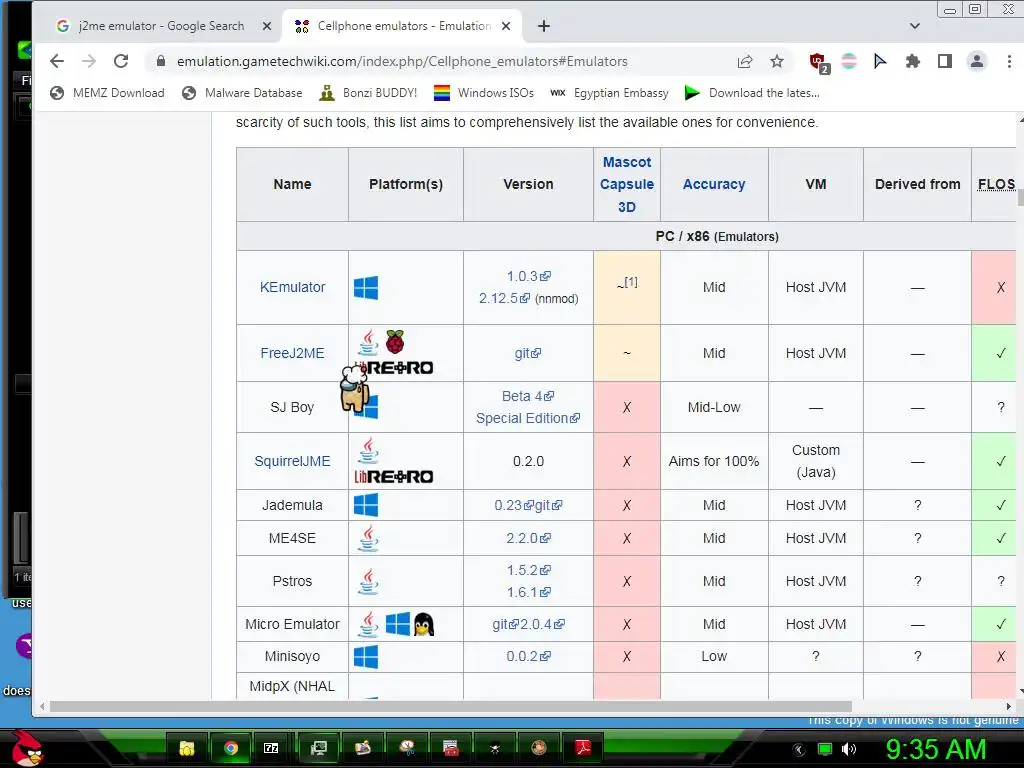This screenshot has height=768, width=1024.
Task: Click the 9:35 AM taskbar clock
Action: click(x=936, y=749)
